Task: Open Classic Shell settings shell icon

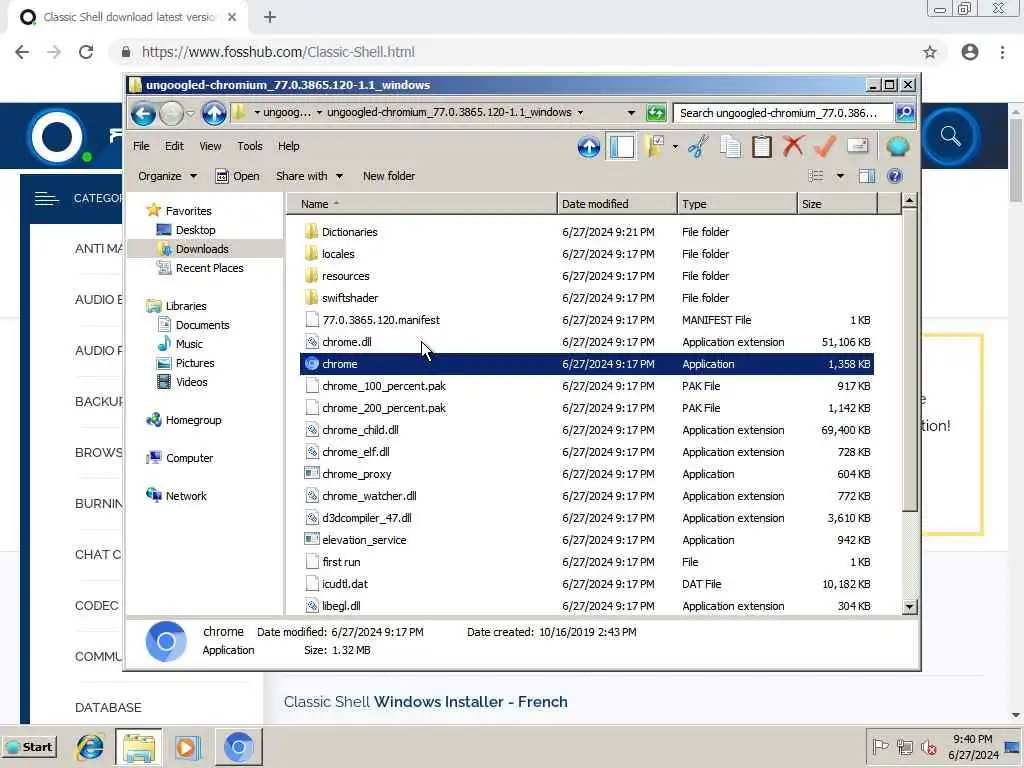Action: 898,146
